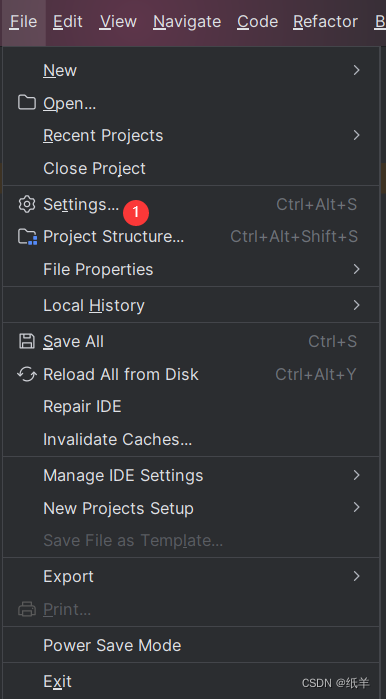
Task: Expand the New submenu arrow
Action: tap(356, 70)
